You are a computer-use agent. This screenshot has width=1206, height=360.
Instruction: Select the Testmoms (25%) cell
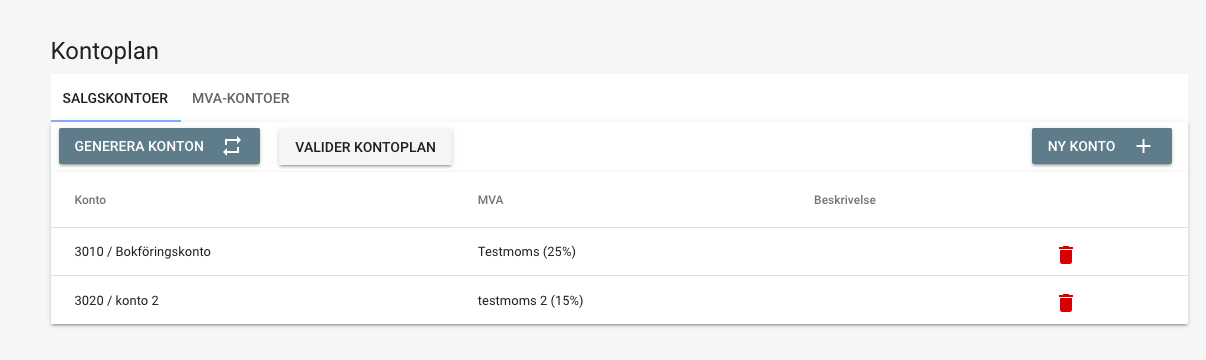click(x=527, y=252)
